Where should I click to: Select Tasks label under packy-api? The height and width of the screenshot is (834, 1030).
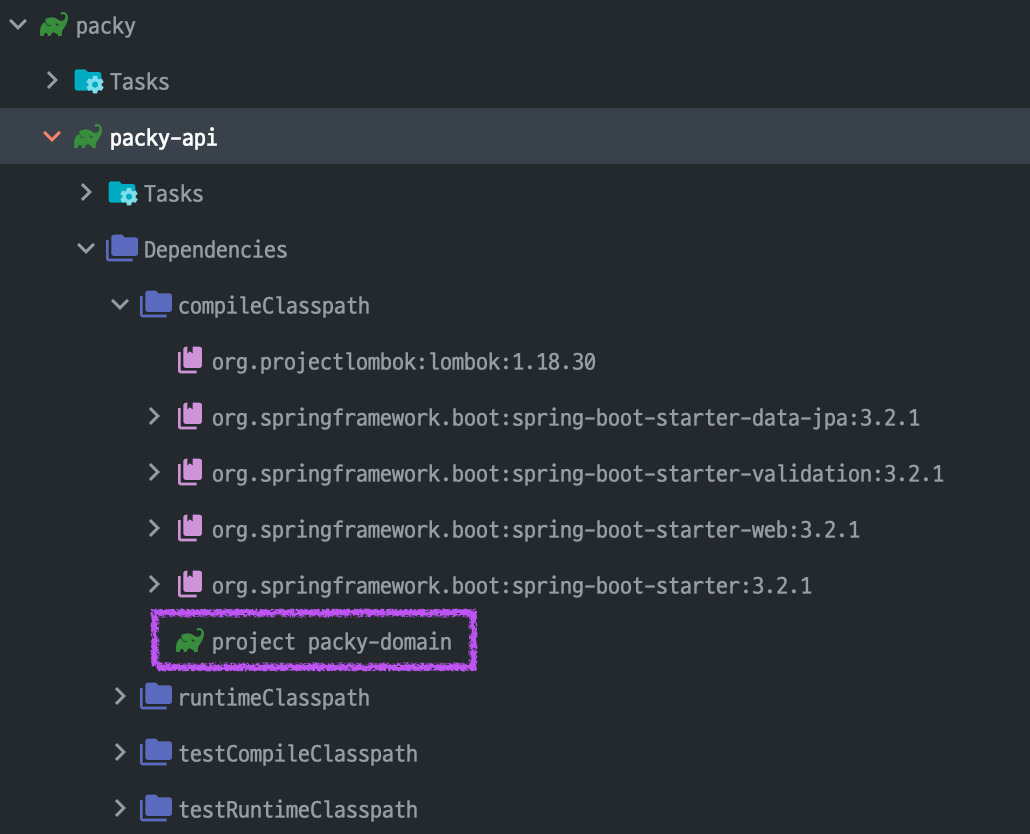173,194
